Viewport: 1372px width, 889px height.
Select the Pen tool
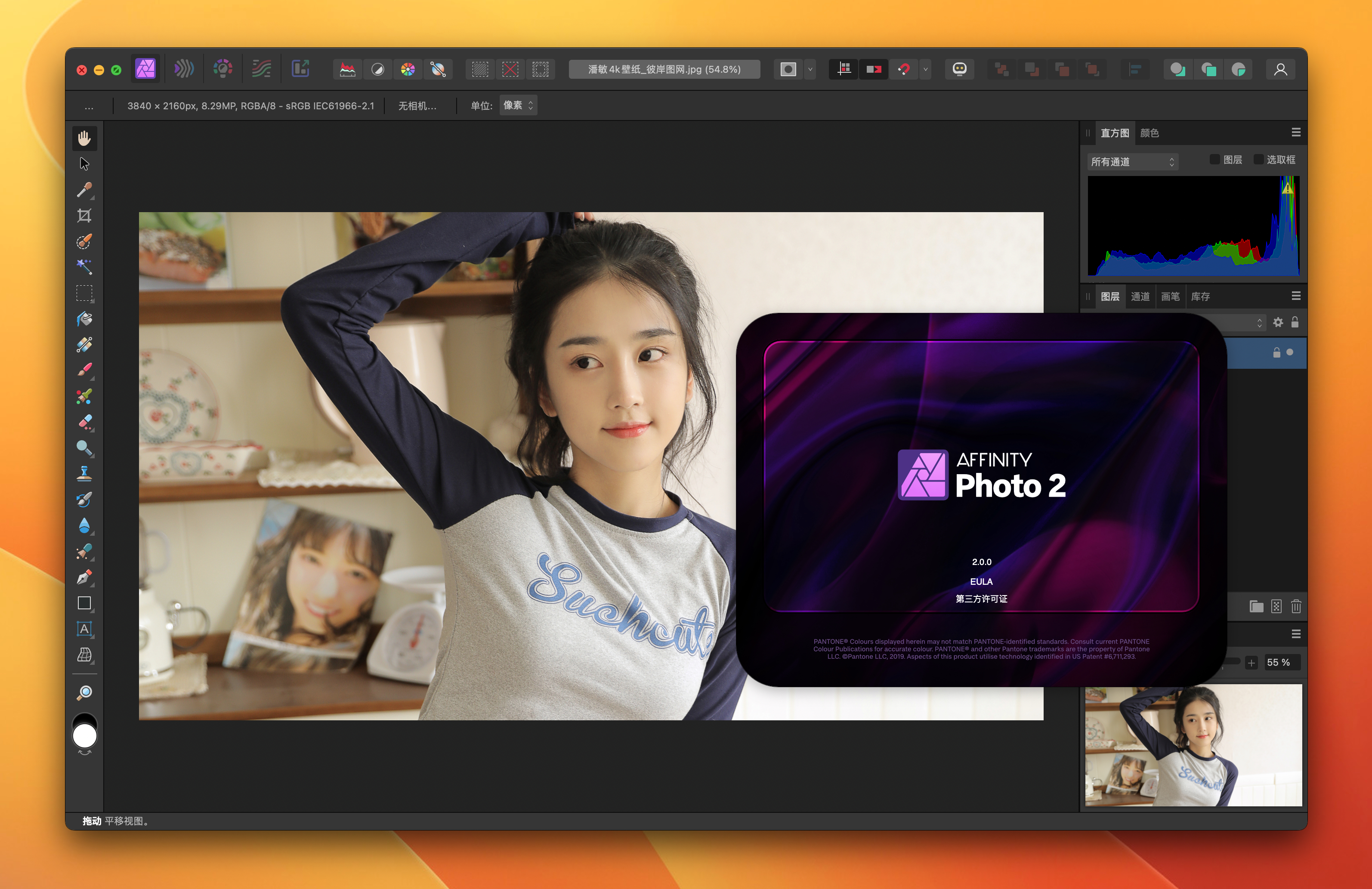click(x=84, y=577)
